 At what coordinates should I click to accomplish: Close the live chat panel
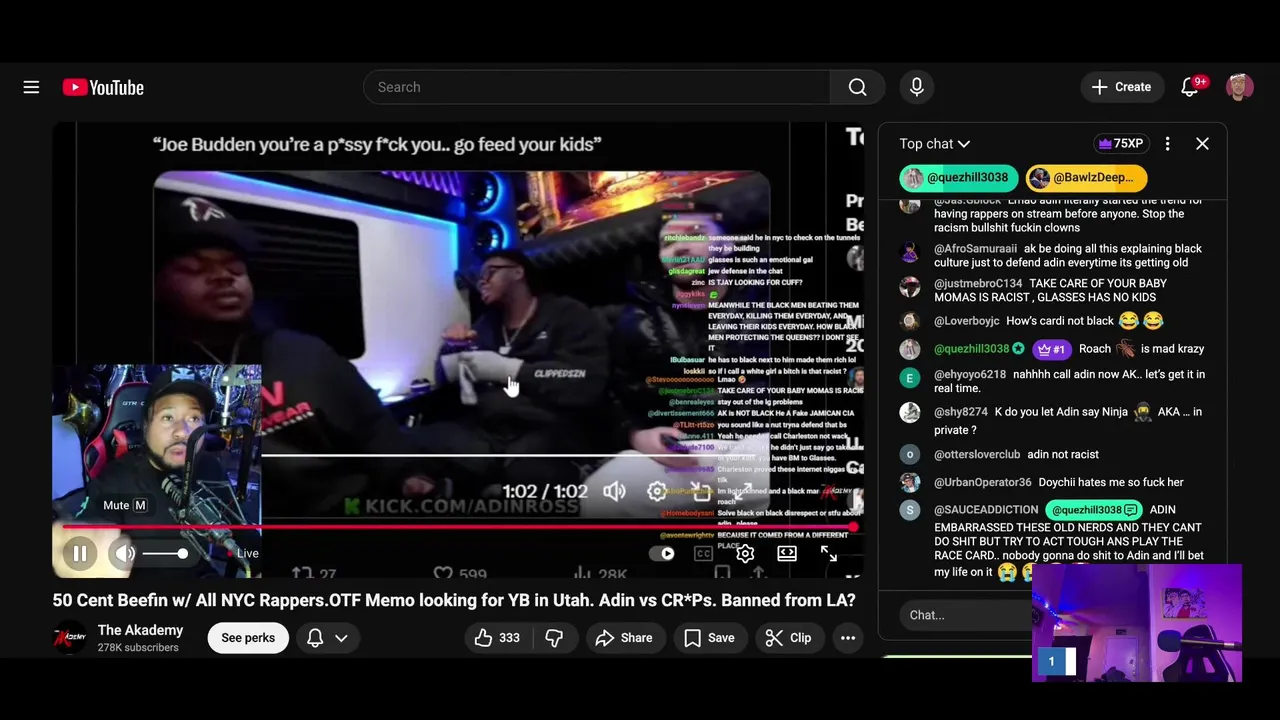click(x=1202, y=144)
